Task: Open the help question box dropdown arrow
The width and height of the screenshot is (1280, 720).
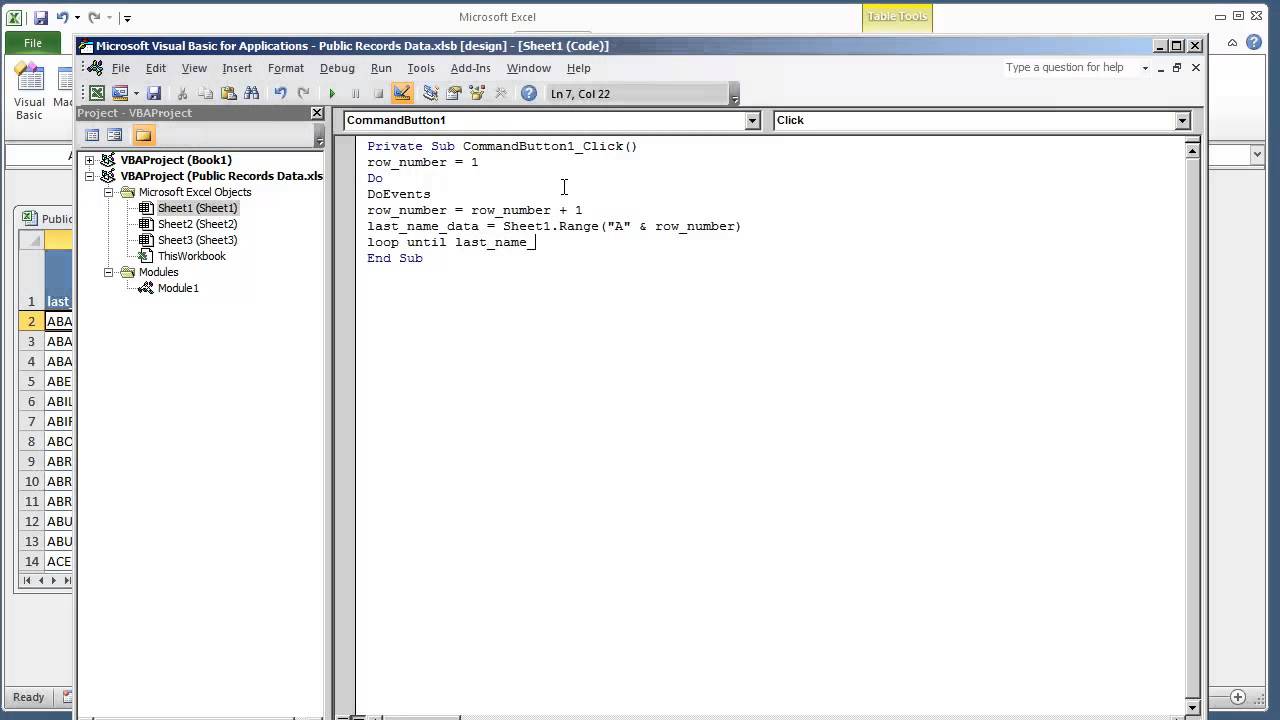Action: (1145, 68)
